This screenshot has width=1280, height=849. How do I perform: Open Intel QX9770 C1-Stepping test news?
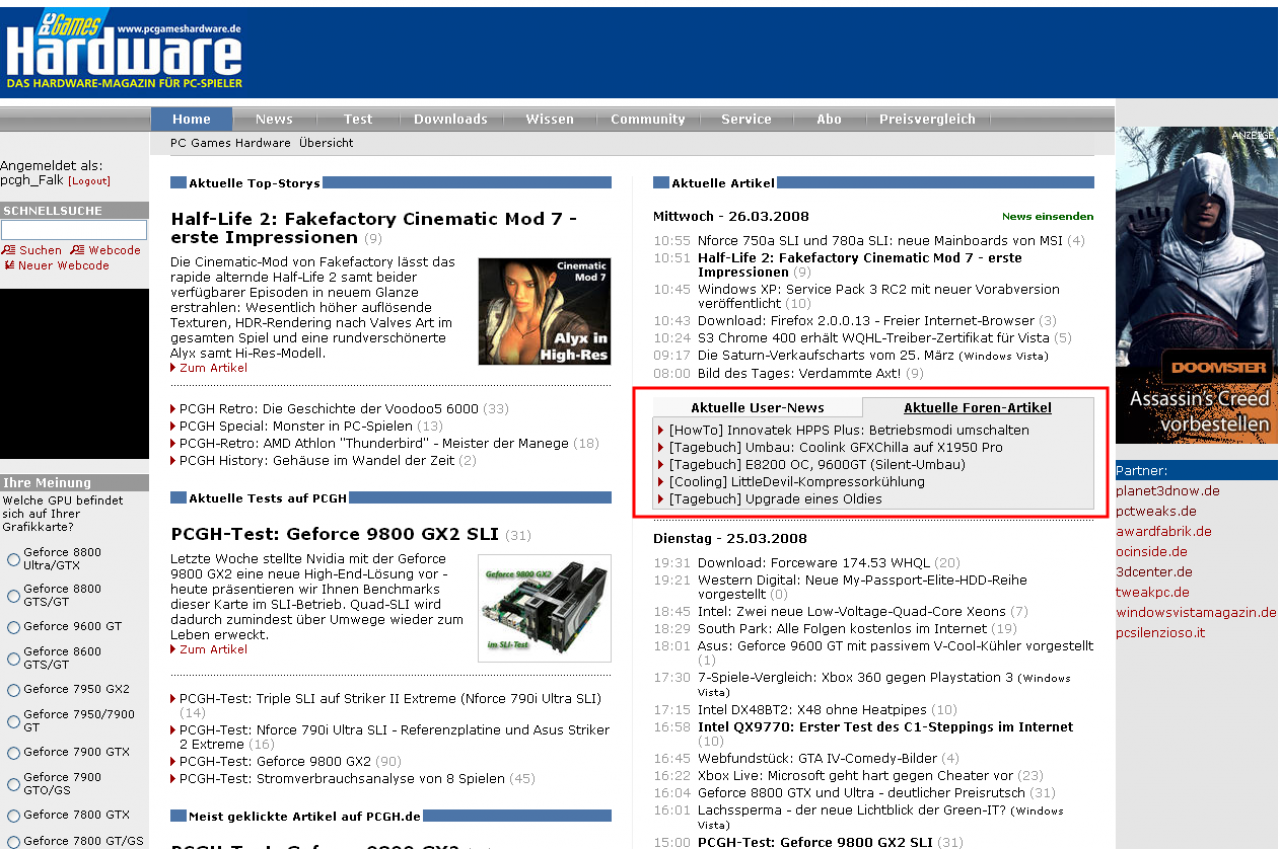[x=885, y=727]
